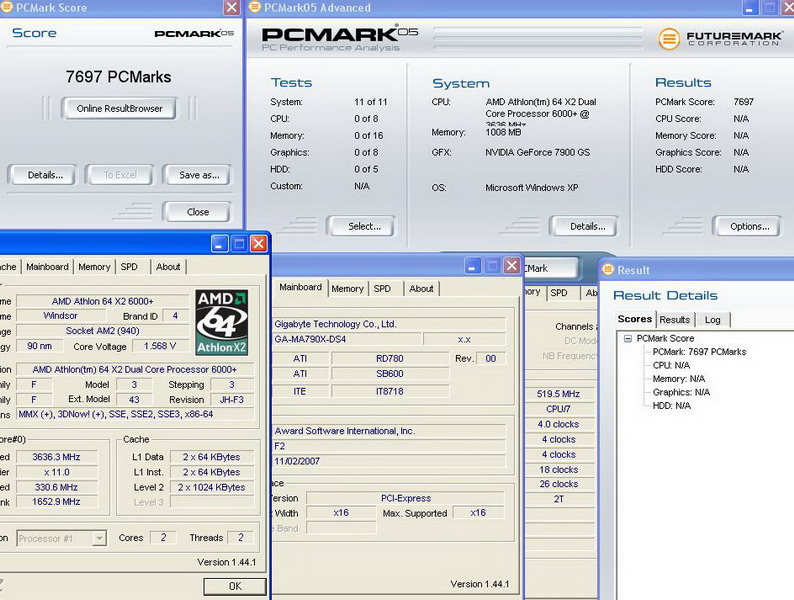The width and height of the screenshot is (794, 600).
Task: Minimize the PCMark05 Advanced window
Action: (750, 7)
